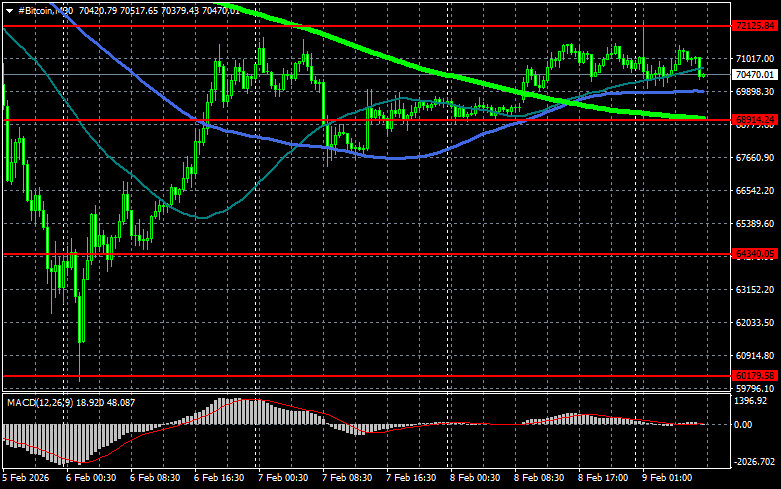This screenshot has height=489, width=781.
Task: Select the red level label 64340.05
Action: (755, 254)
